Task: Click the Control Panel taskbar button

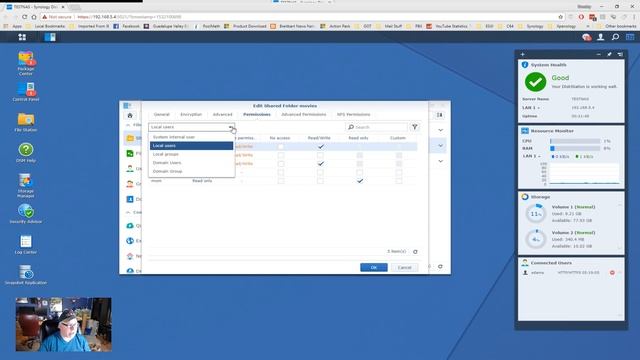Action: tap(50, 37)
